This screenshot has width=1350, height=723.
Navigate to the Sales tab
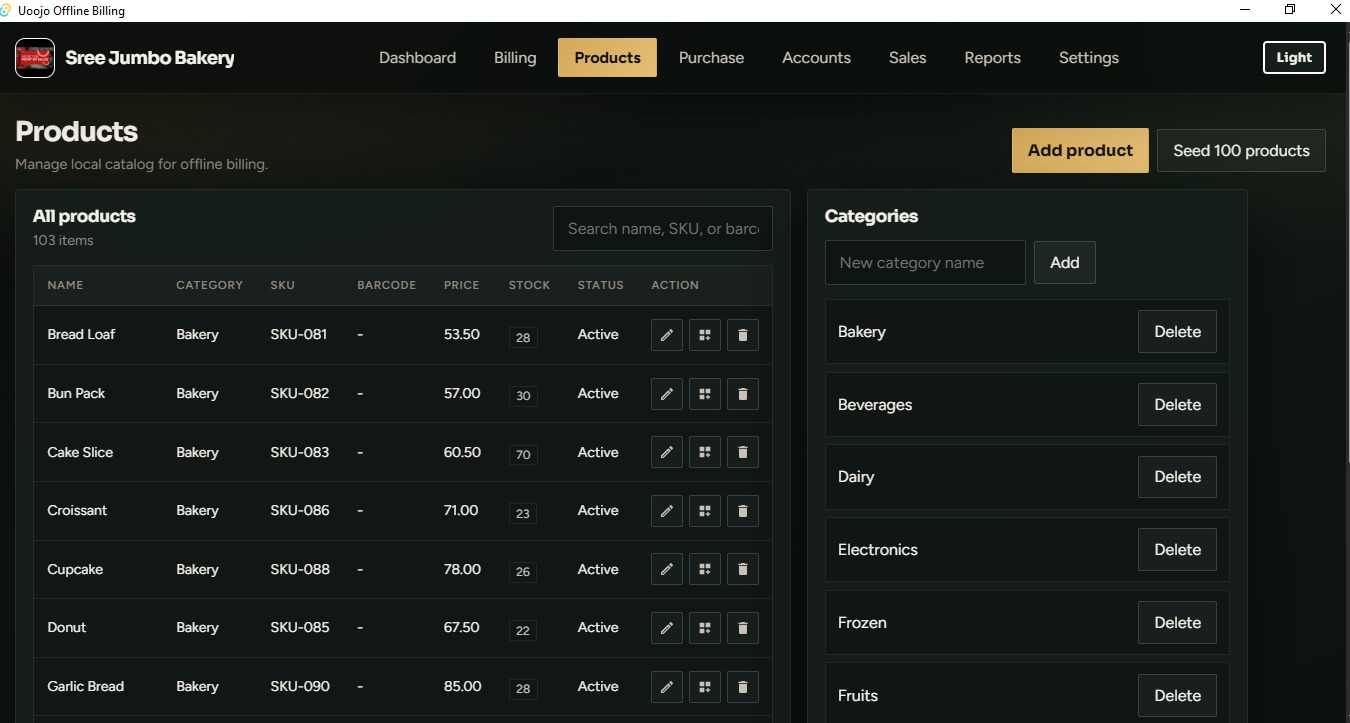click(x=907, y=58)
